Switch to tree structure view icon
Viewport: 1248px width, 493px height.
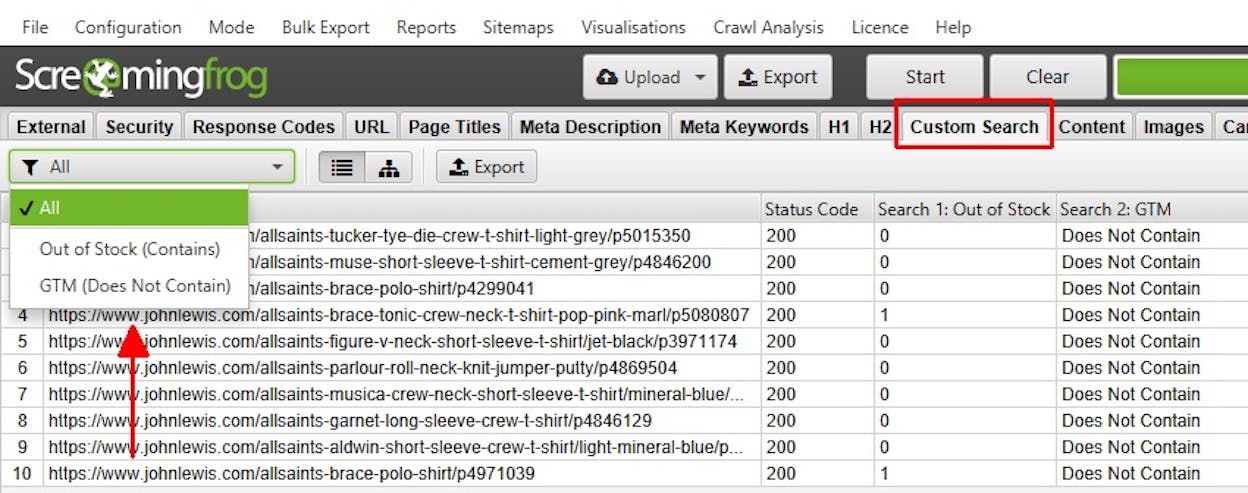point(388,168)
